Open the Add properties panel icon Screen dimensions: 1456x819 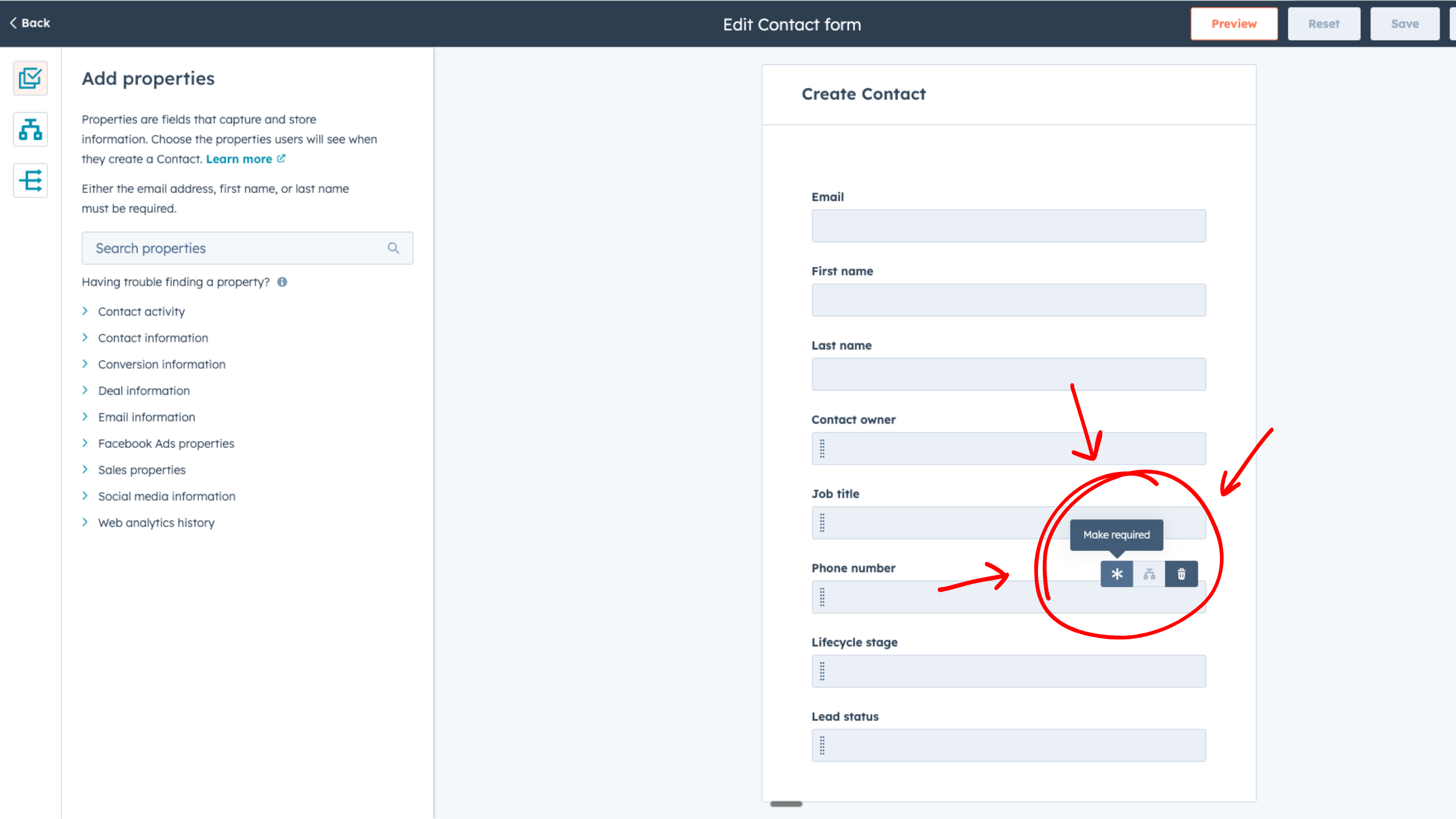(x=30, y=78)
